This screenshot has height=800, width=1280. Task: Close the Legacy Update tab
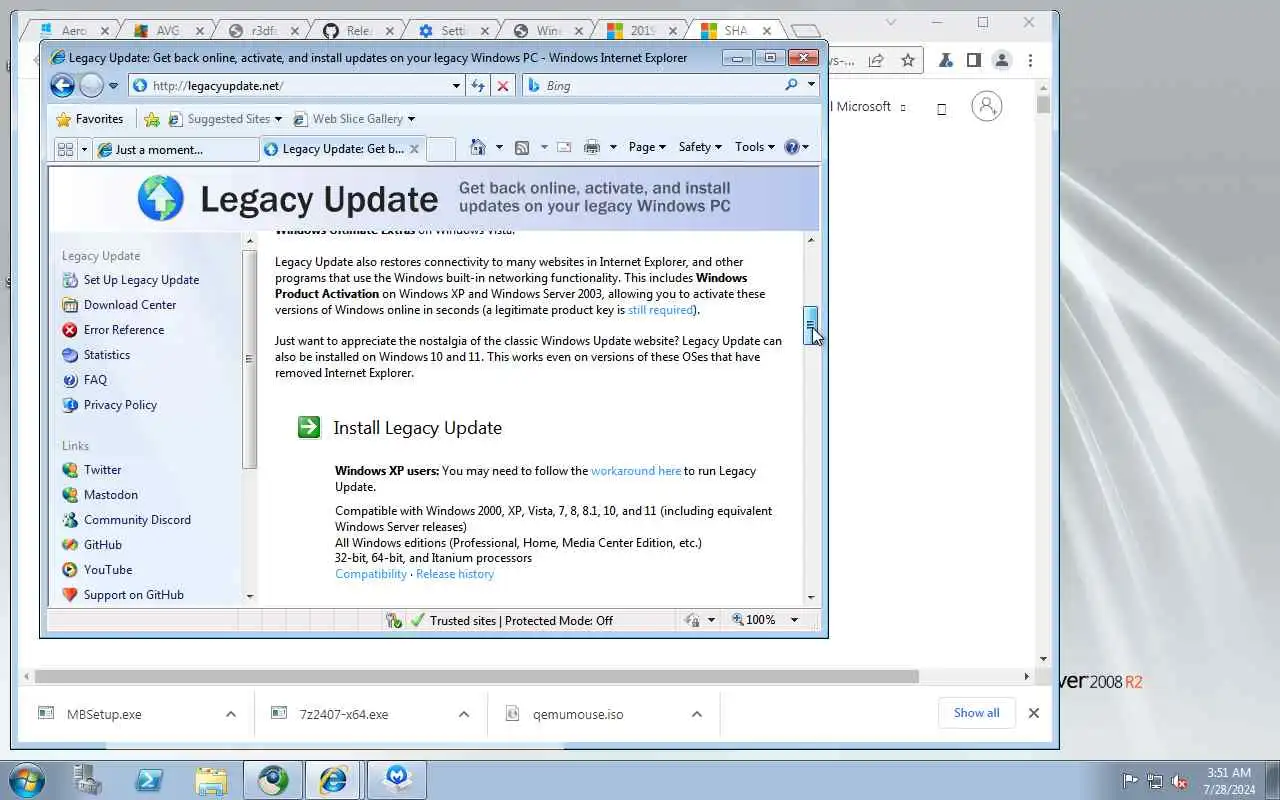[414, 149]
